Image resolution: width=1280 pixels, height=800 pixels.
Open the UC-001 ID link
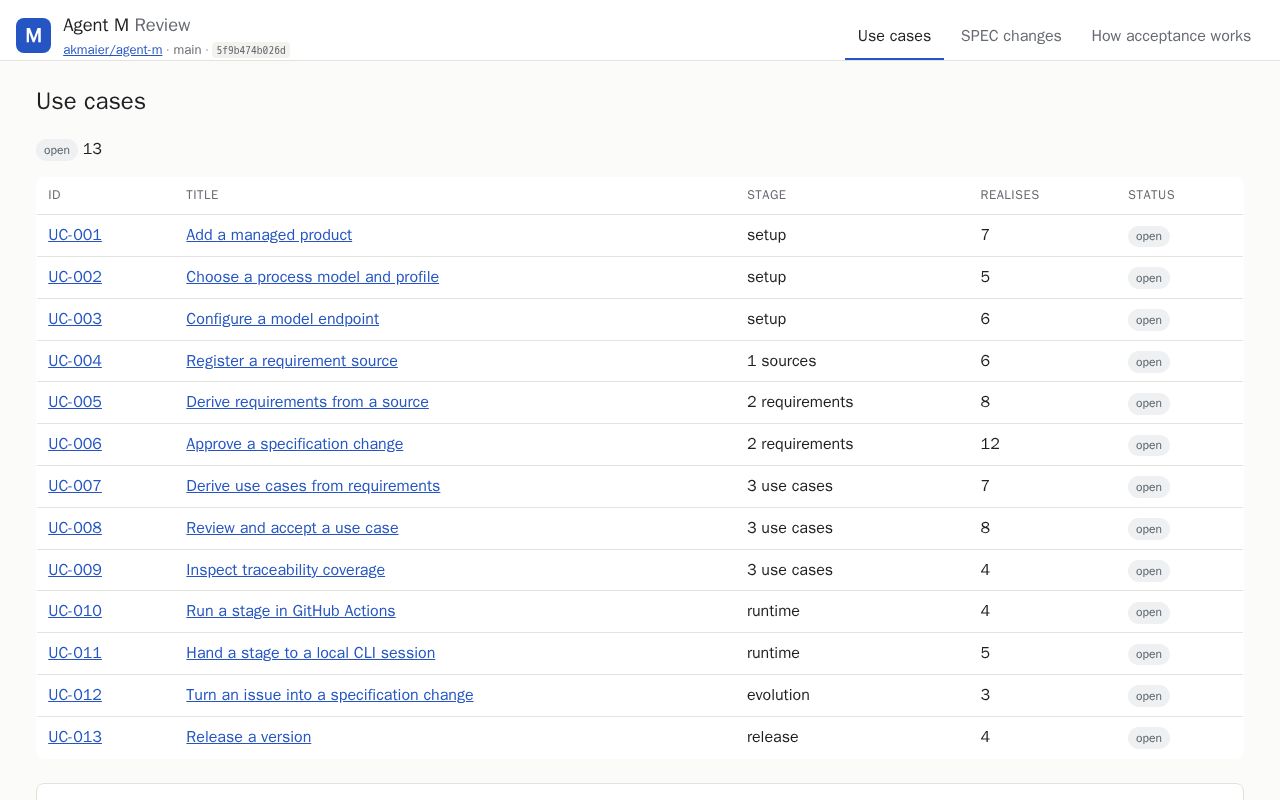pyautogui.click(x=75, y=235)
